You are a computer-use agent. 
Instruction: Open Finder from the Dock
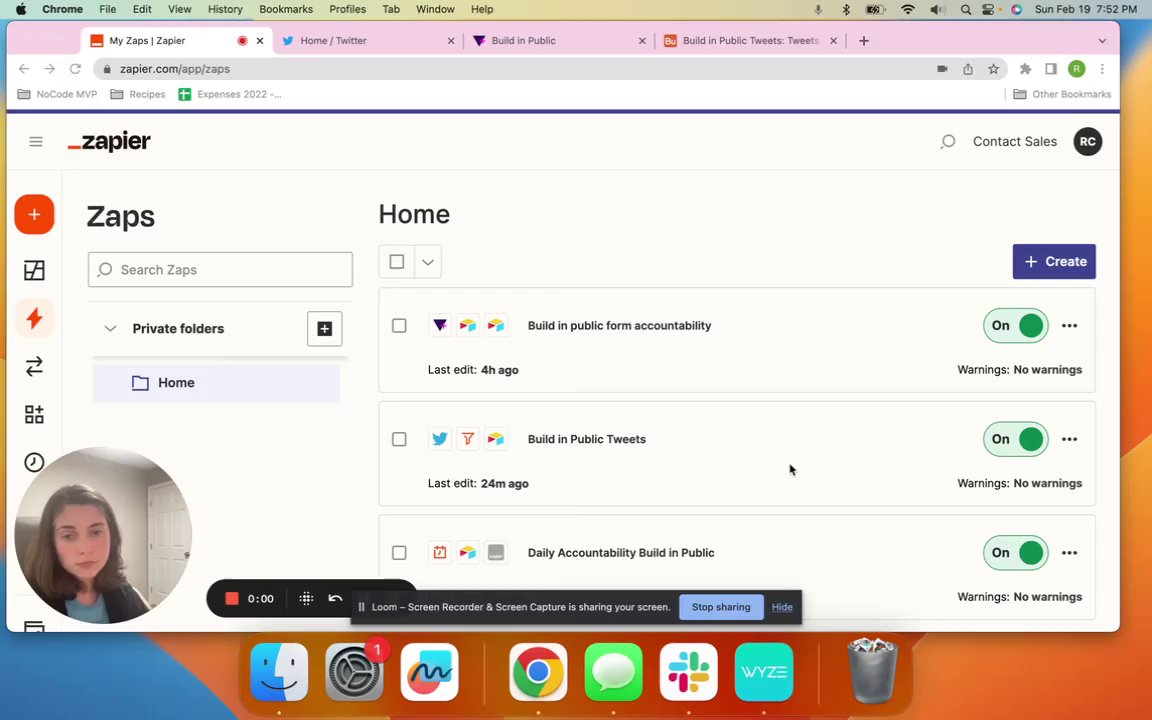tap(279, 672)
